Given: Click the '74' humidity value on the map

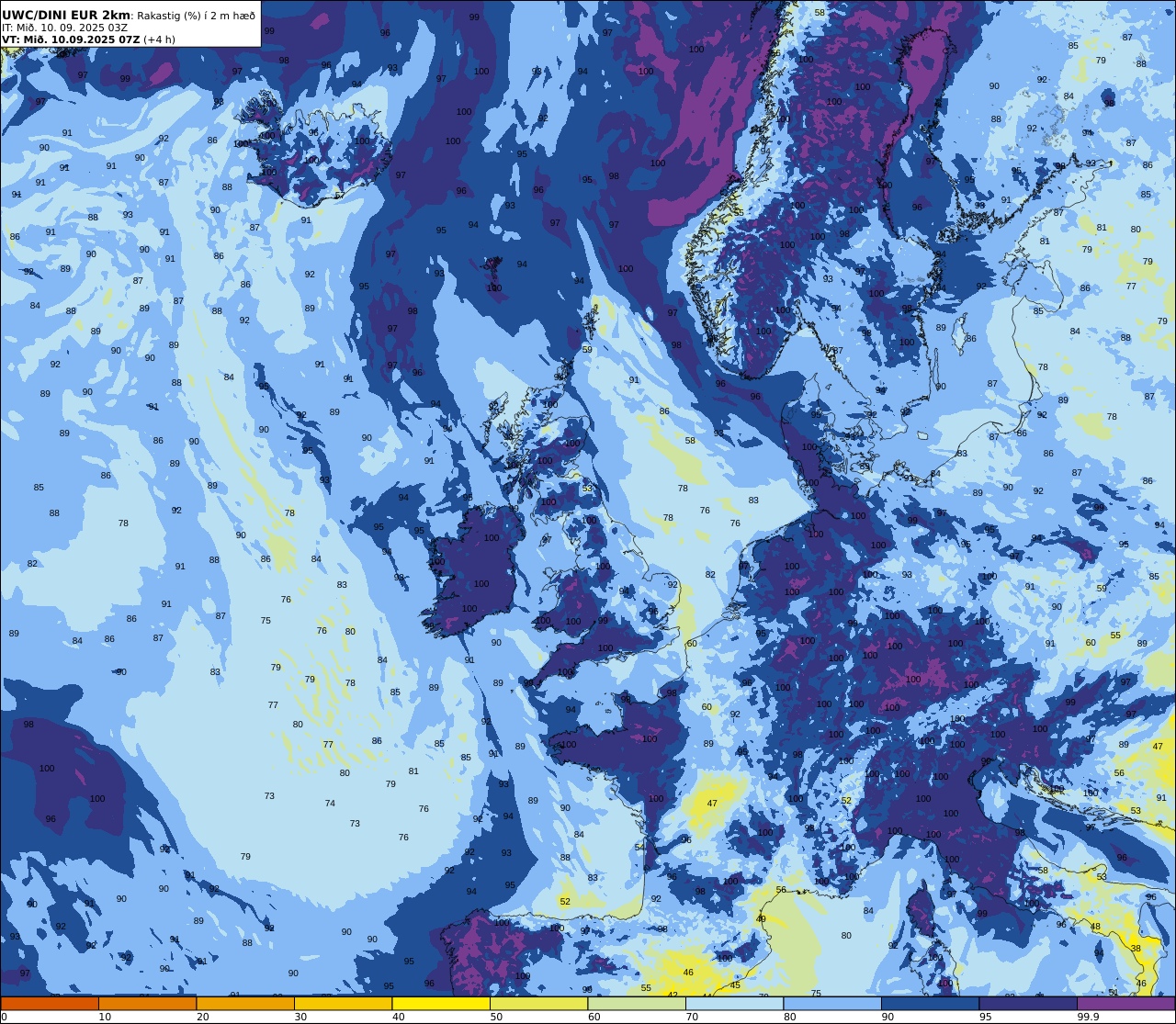Looking at the screenshot, I should [x=330, y=804].
